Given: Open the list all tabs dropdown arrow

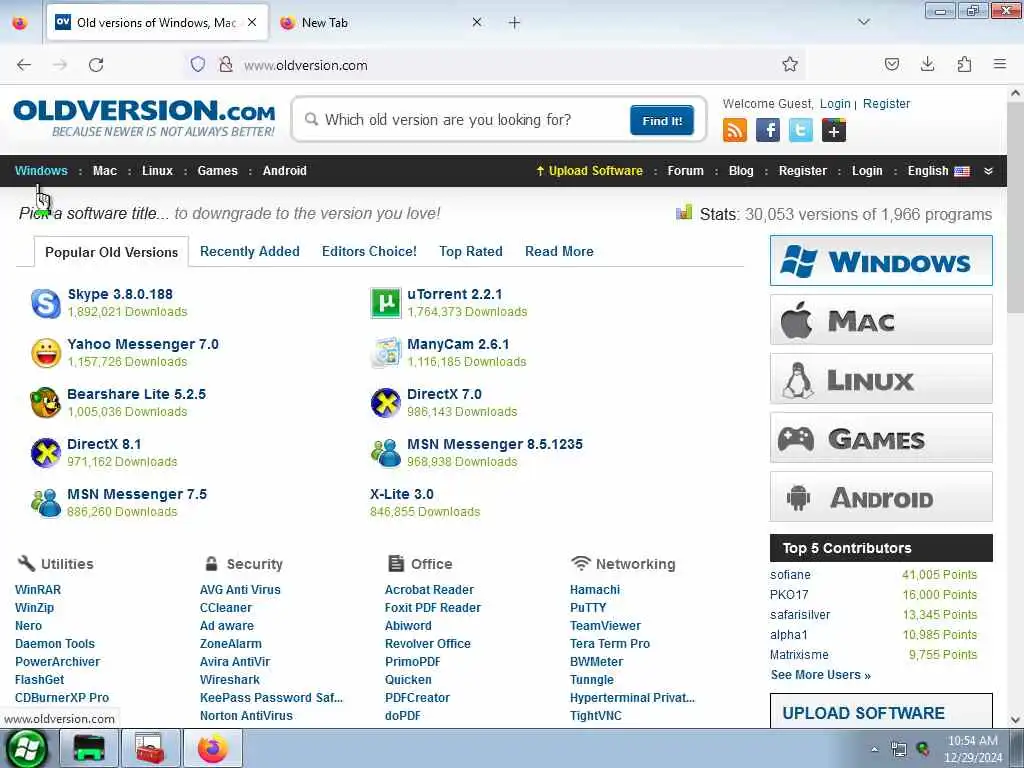Looking at the screenshot, I should pos(864,22).
